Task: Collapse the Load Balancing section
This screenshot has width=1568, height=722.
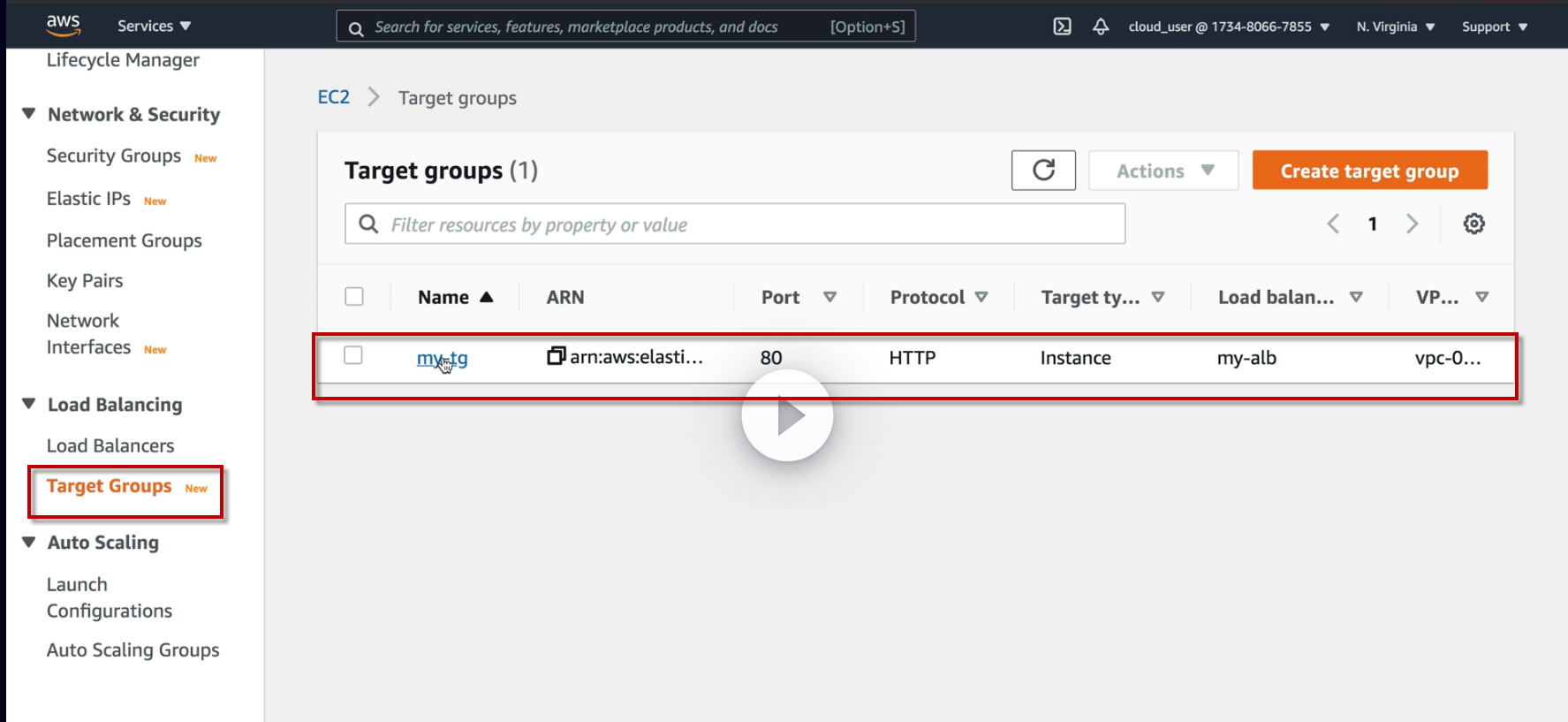Action: 29,404
